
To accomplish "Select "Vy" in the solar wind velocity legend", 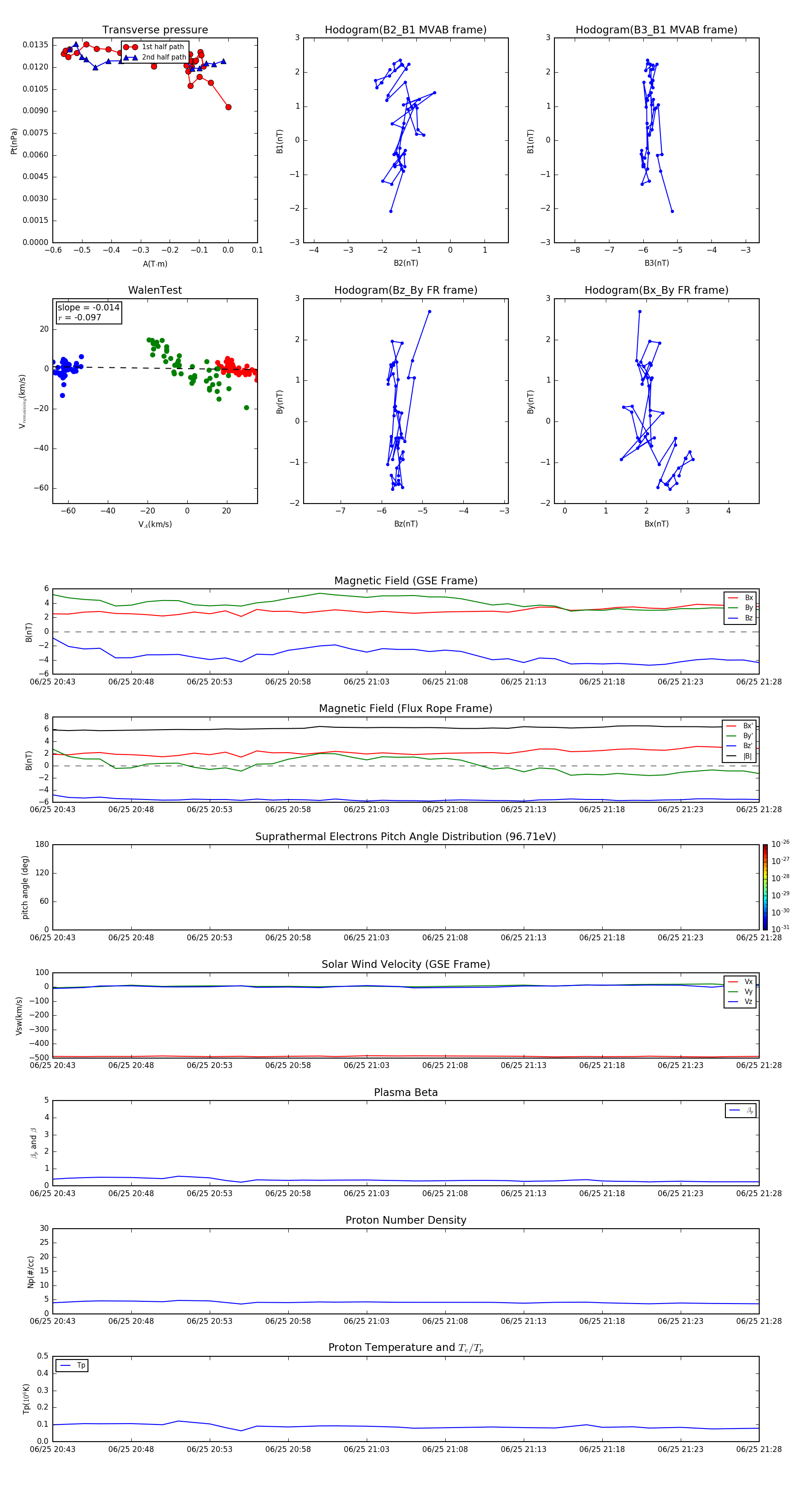I will pyautogui.click(x=740, y=991).
